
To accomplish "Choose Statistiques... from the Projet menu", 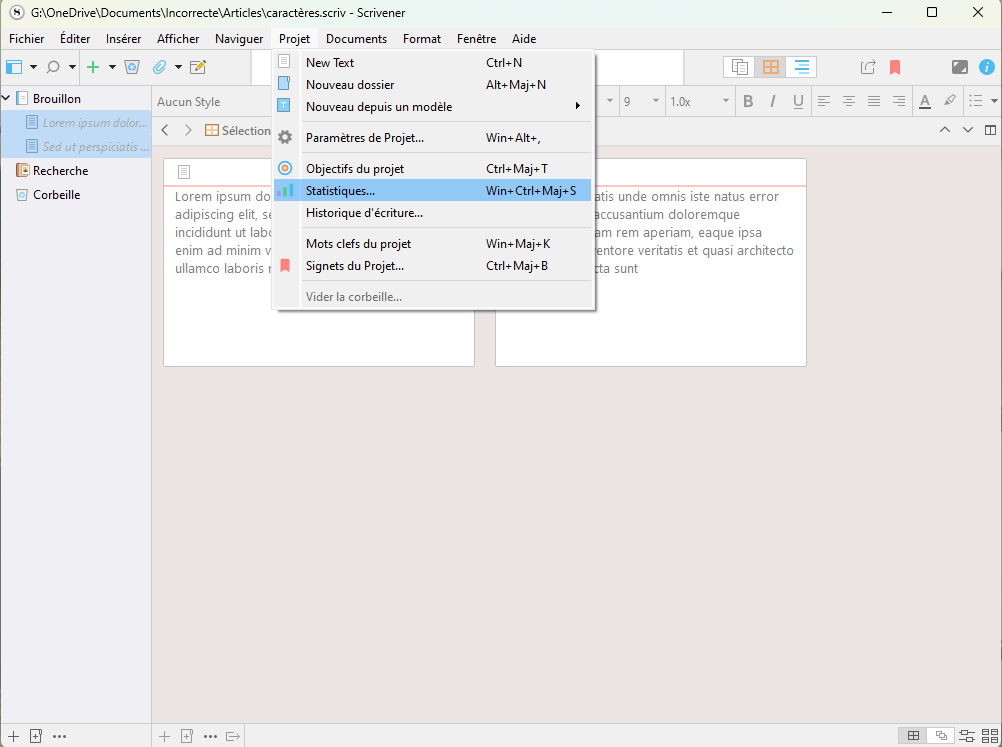I will 433,190.
